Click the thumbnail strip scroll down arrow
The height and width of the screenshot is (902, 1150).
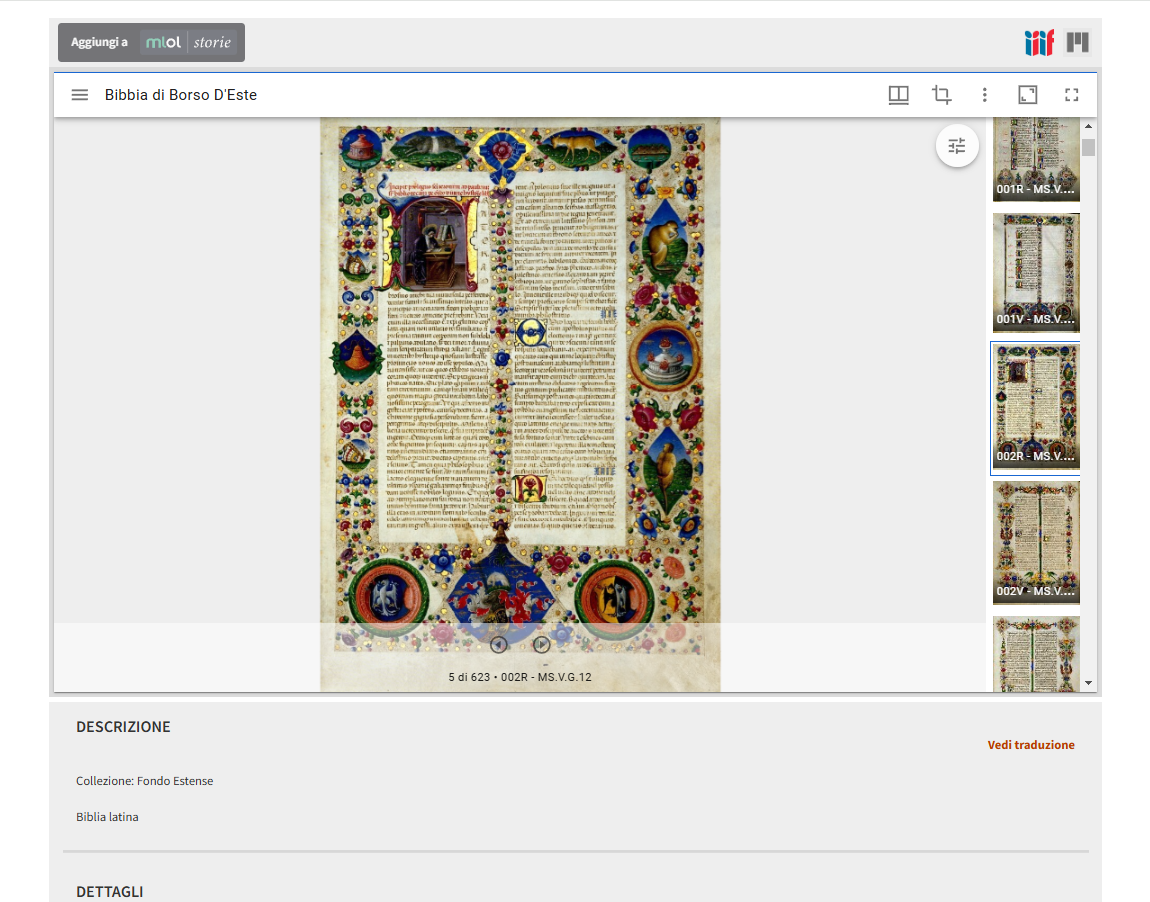(x=1088, y=683)
